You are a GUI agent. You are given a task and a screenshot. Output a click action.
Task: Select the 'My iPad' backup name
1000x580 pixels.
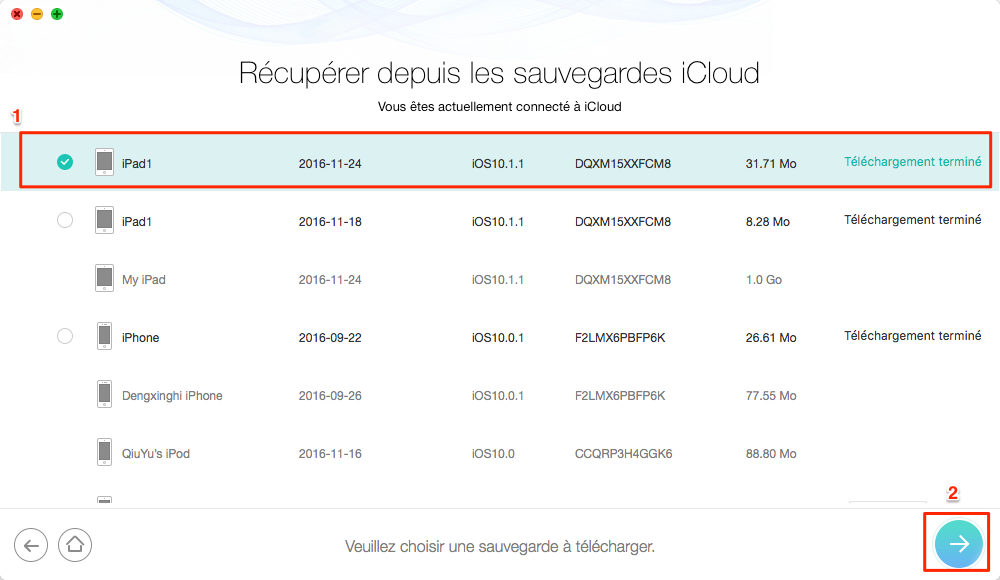coord(143,279)
